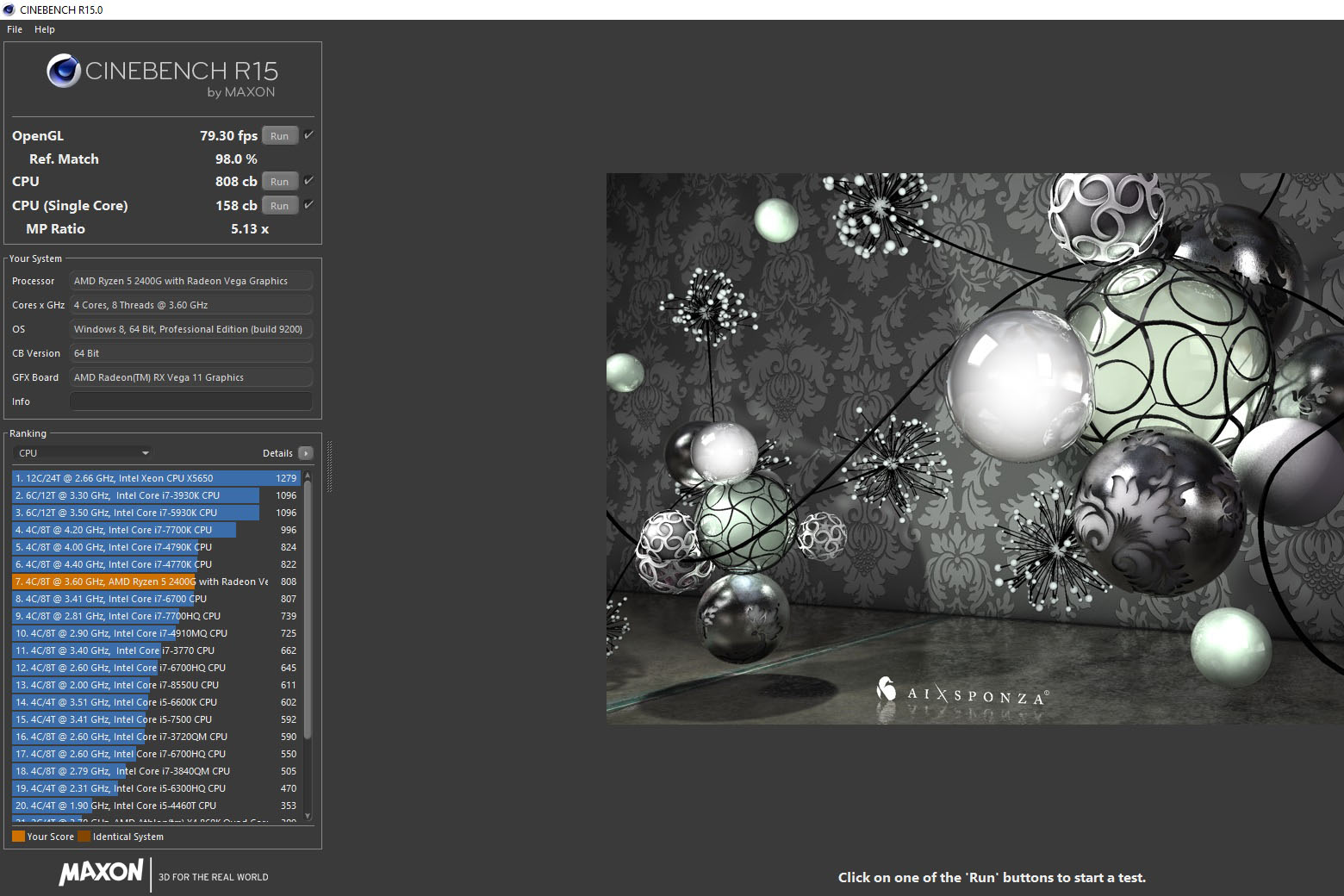Run the CPU (Single Core) test
This screenshot has width=1344, height=896.
pos(280,206)
